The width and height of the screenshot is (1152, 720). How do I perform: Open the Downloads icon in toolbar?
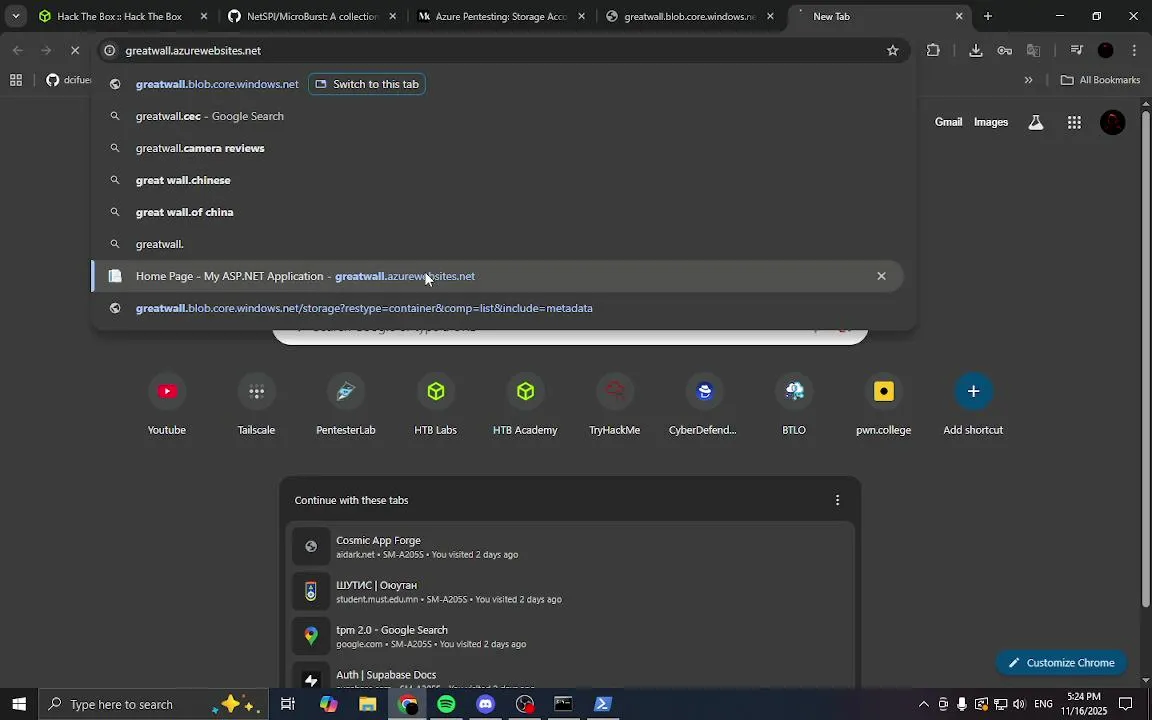[976, 51]
